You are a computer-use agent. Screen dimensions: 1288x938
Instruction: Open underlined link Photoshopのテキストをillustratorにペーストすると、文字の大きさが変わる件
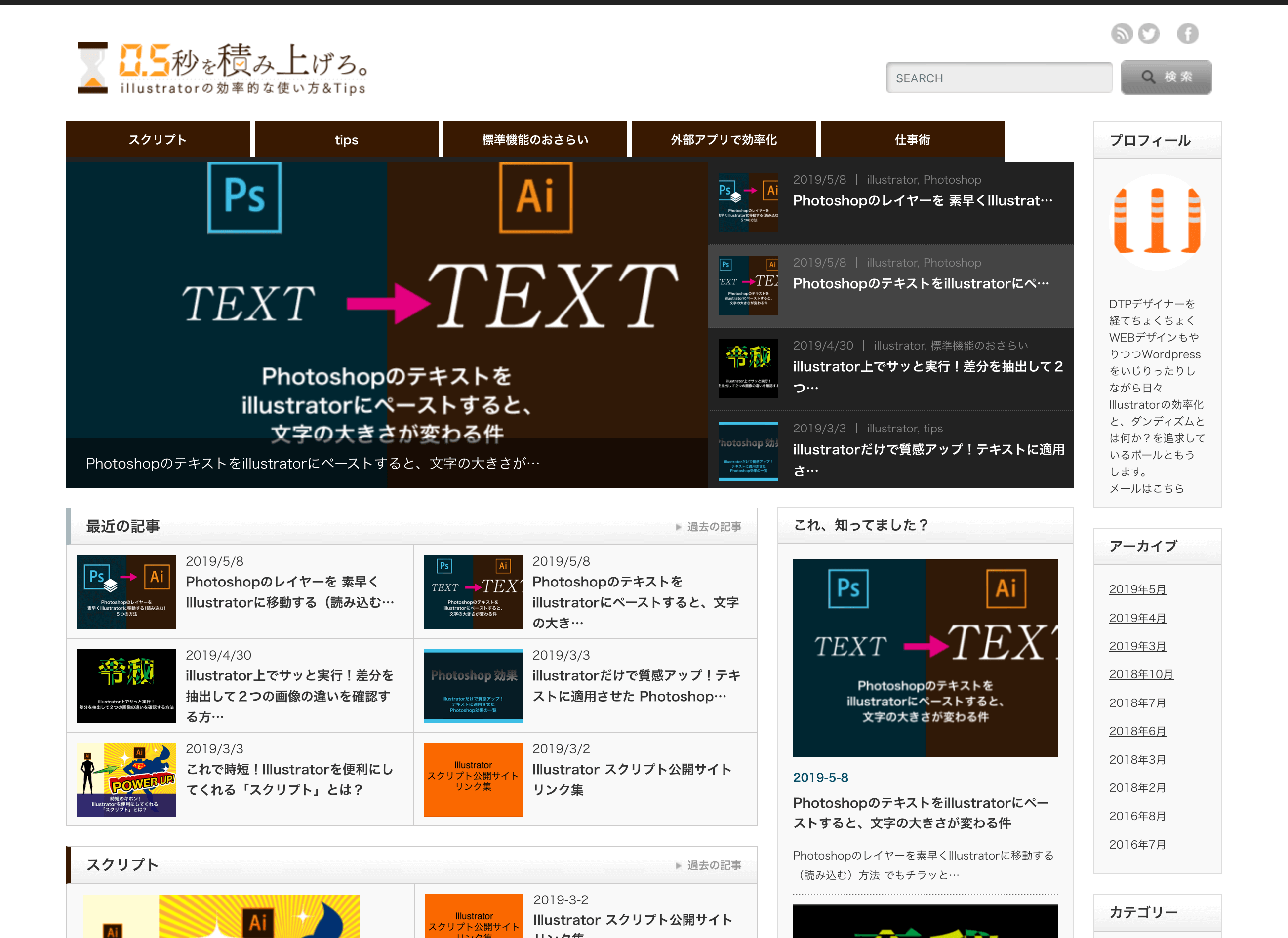[x=921, y=813]
